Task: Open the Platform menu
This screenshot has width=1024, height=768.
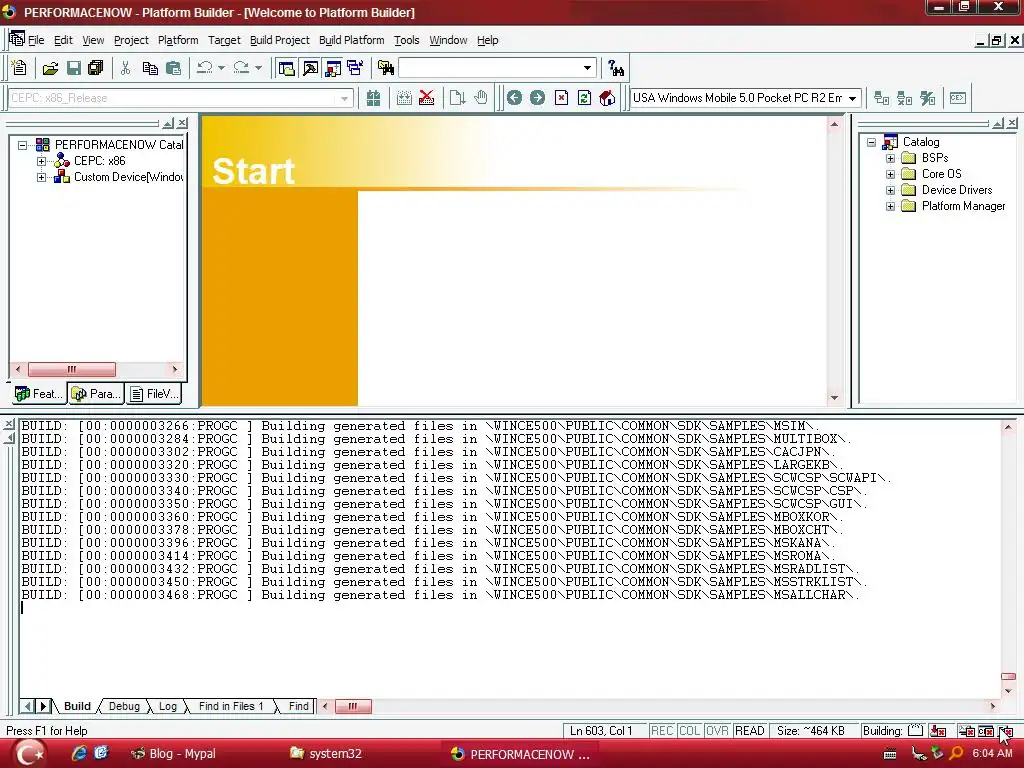Action: 178,40
